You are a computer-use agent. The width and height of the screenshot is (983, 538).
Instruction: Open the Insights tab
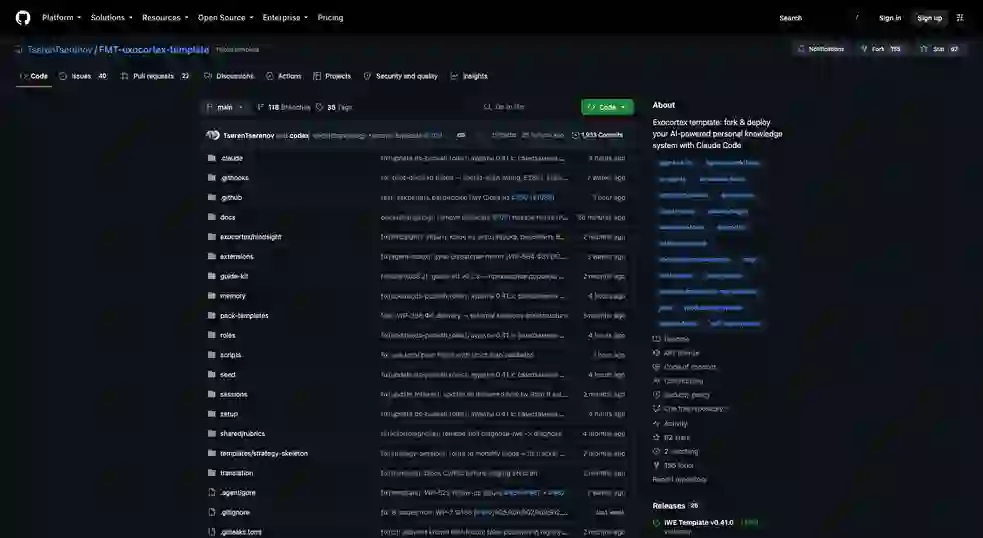(469, 76)
